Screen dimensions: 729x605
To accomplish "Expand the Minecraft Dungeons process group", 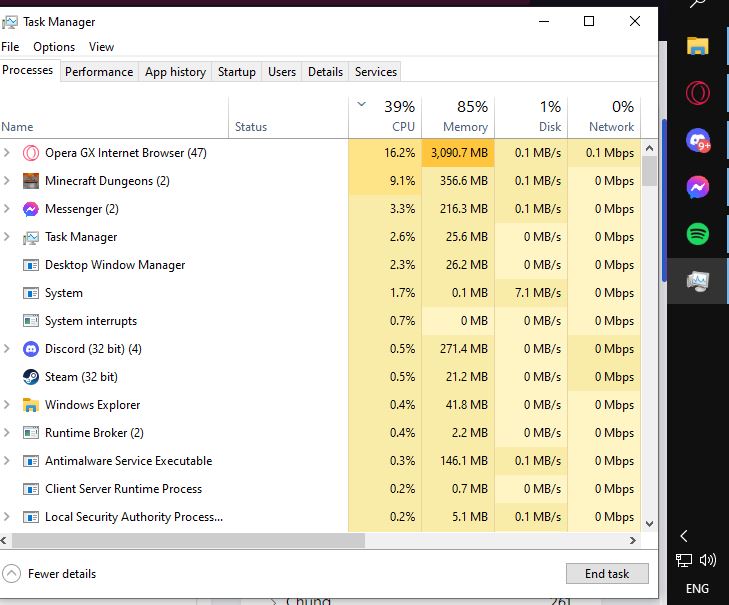I will click(x=8, y=181).
